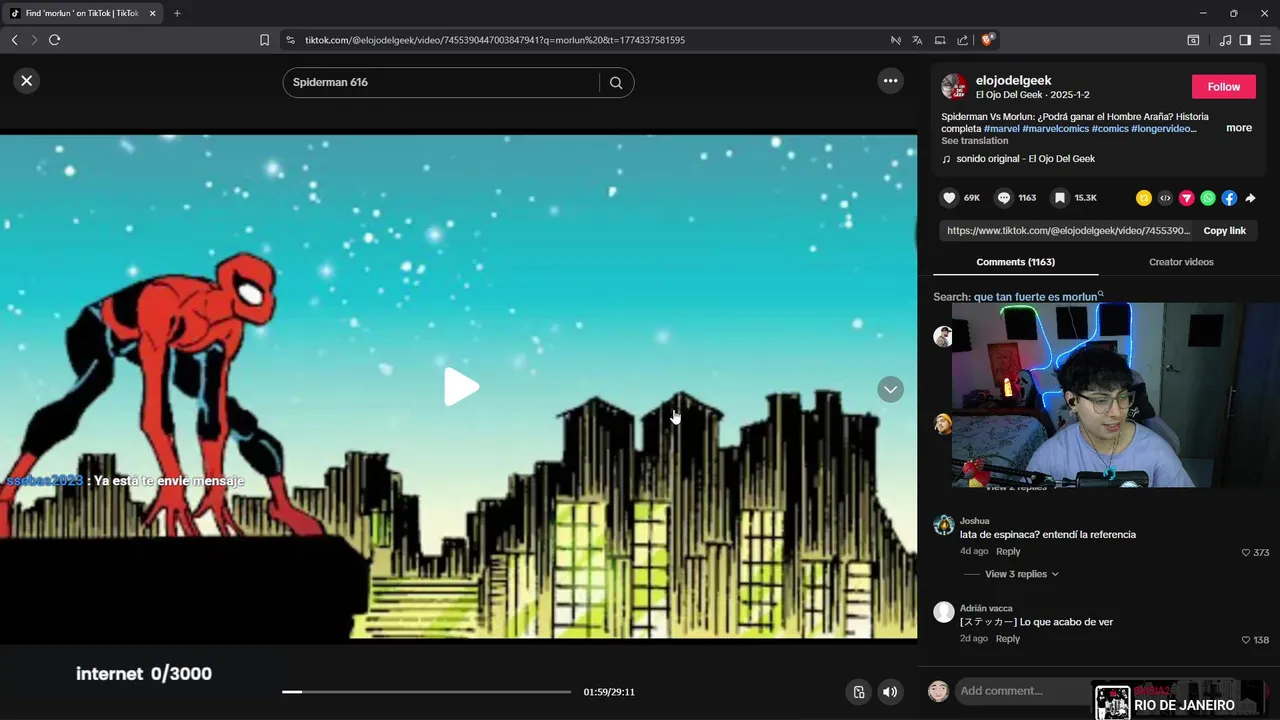
Task: Open the search-tabs icon in browser toolbar
Action: [x=1193, y=40]
